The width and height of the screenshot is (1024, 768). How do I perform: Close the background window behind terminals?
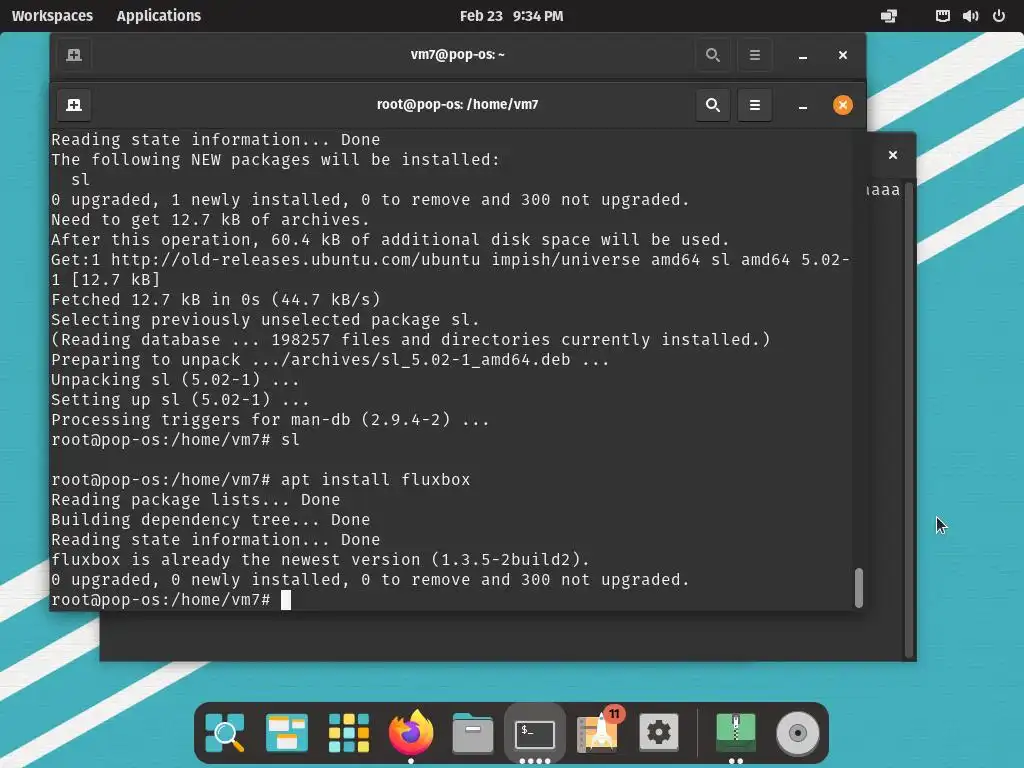893,155
